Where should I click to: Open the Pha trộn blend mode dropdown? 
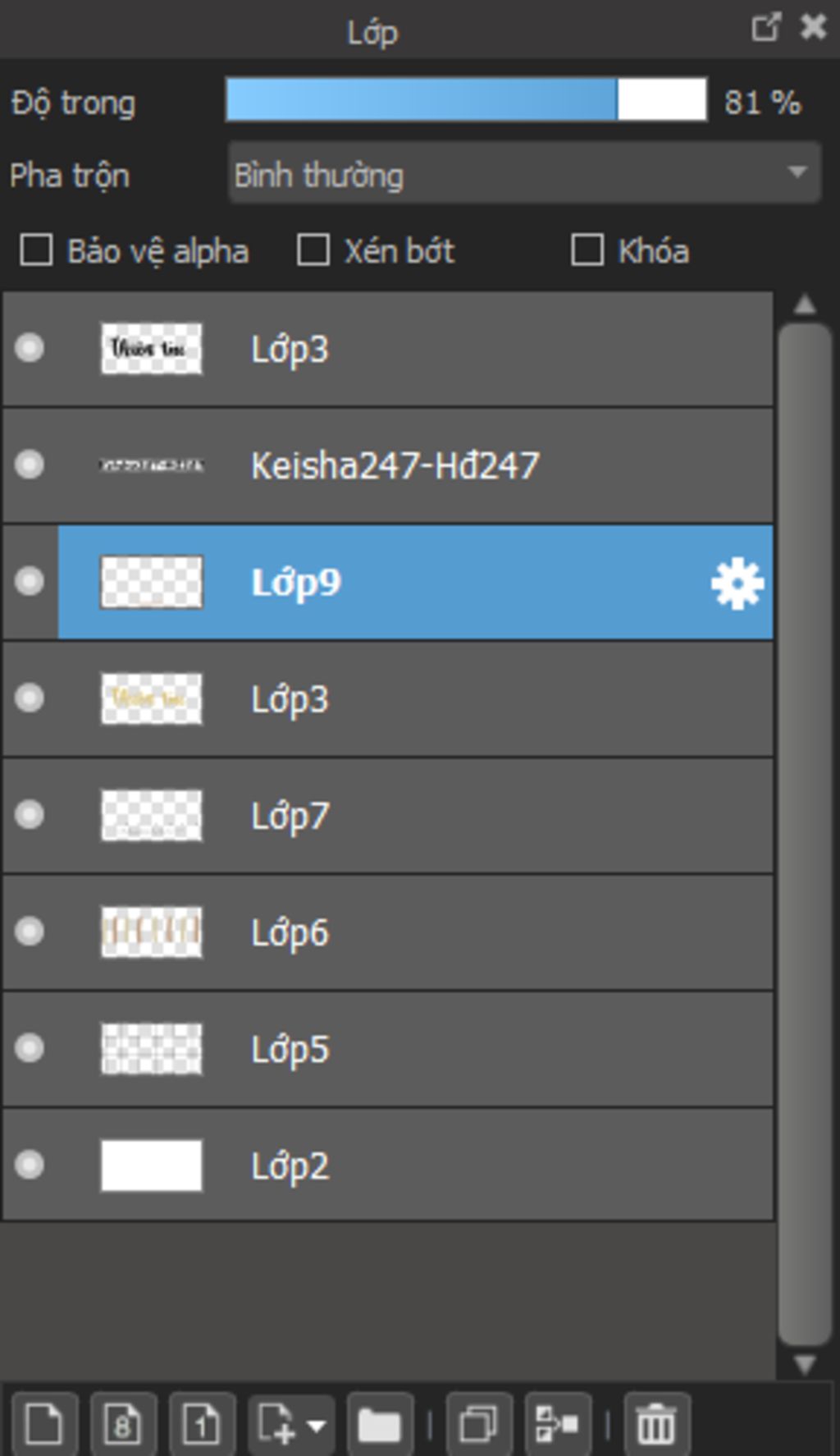click(x=524, y=173)
